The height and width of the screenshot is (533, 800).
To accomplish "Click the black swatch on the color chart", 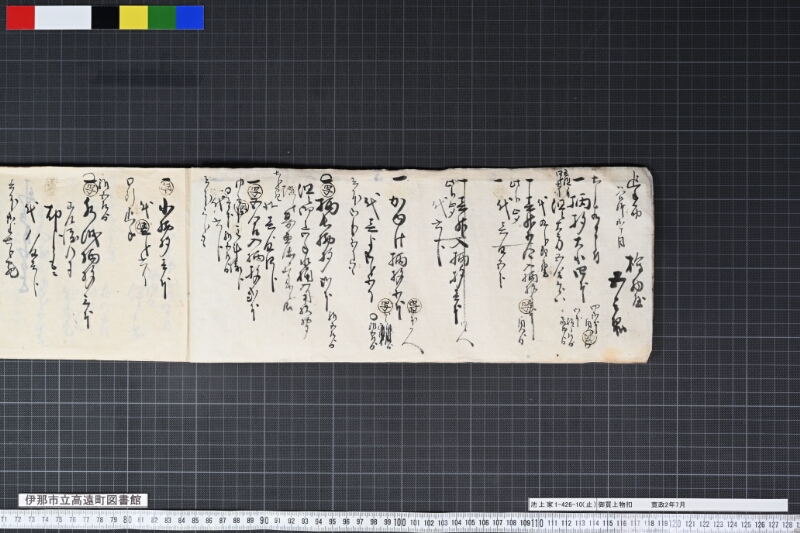I will tap(106, 18).
